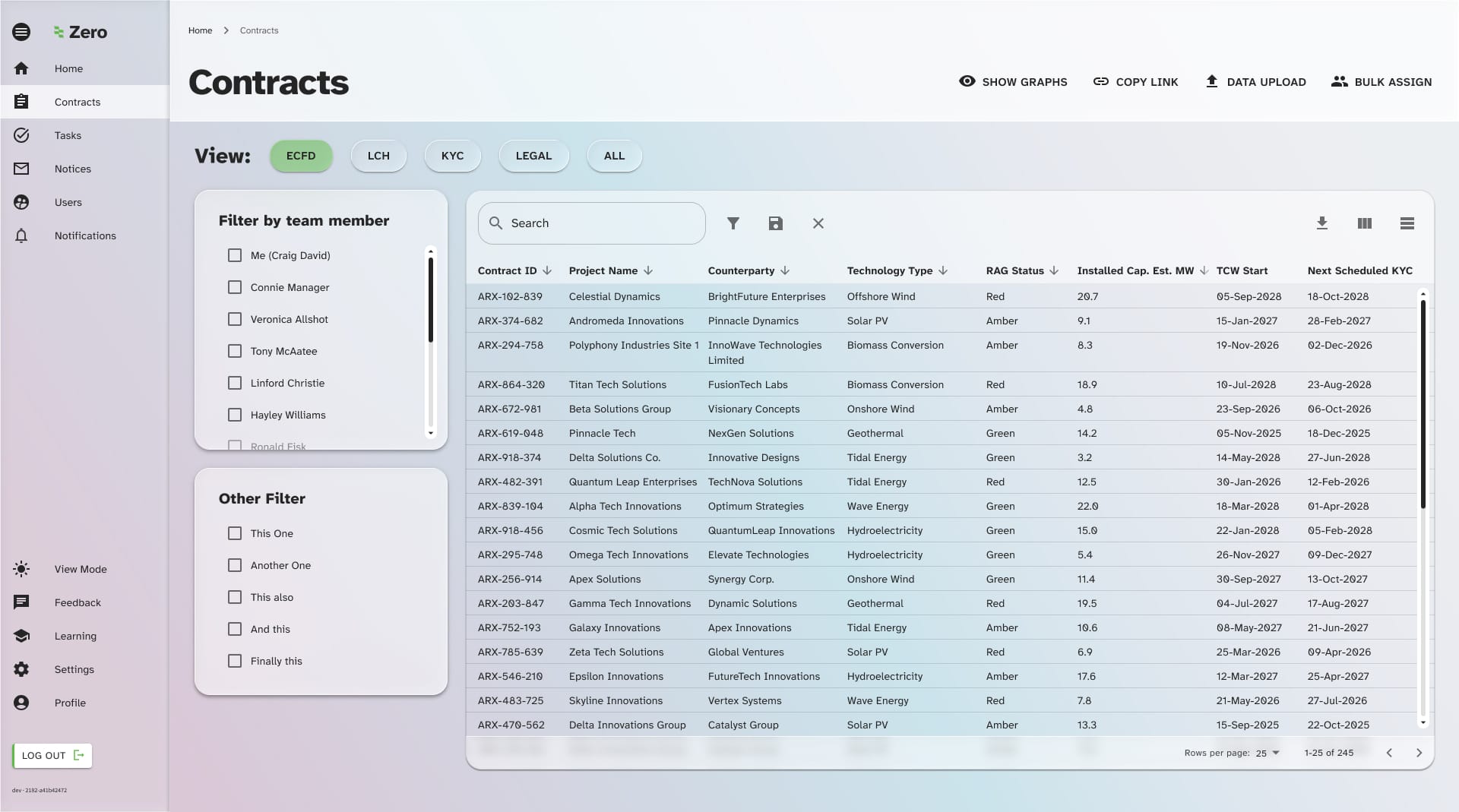Sort table by RAG Status arrow
The height and width of the screenshot is (812, 1459).
(x=1054, y=270)
